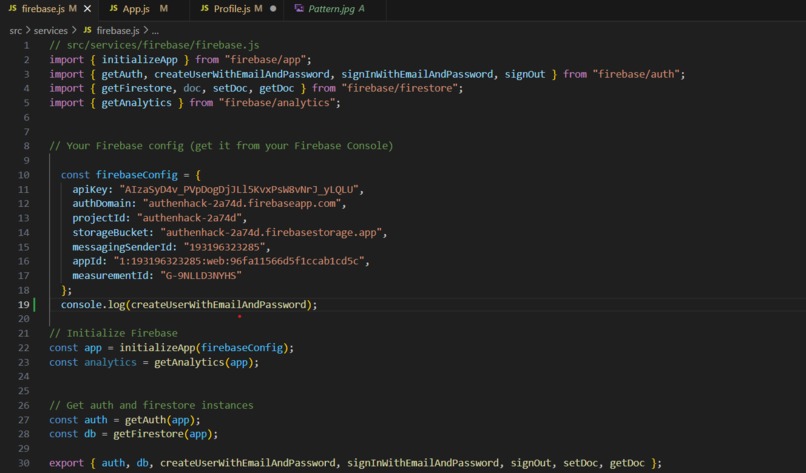
Task: Click getAnalytics in the line 5 import
Action: click(137, 103)
